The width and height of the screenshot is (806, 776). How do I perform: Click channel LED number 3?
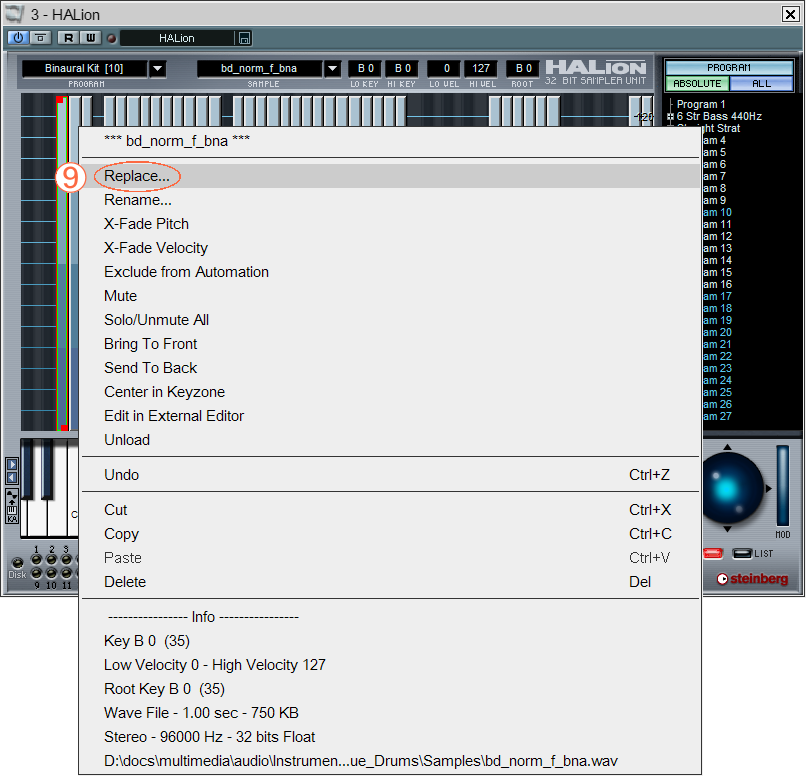click(x=66, y=560)
